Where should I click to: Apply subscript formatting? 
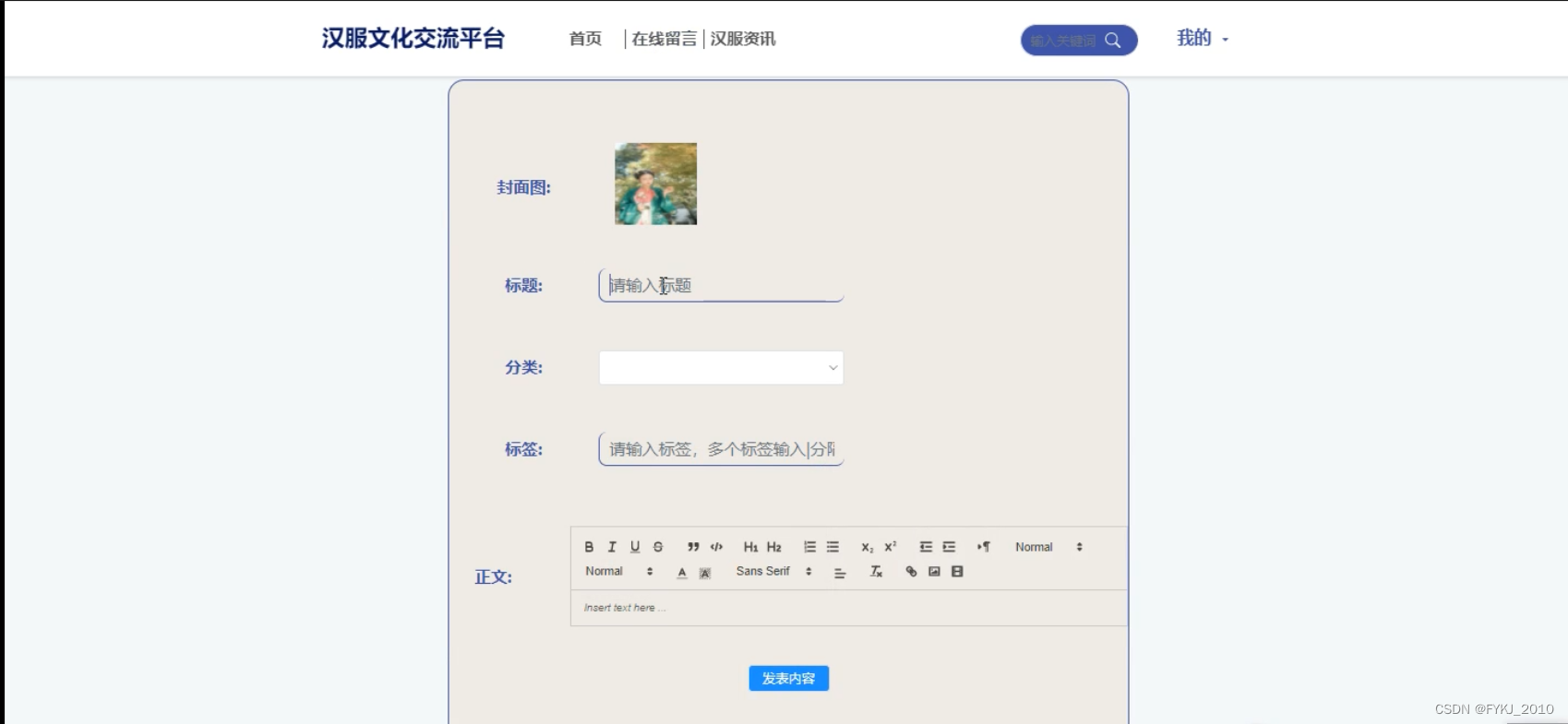click(x=867, y=547)
